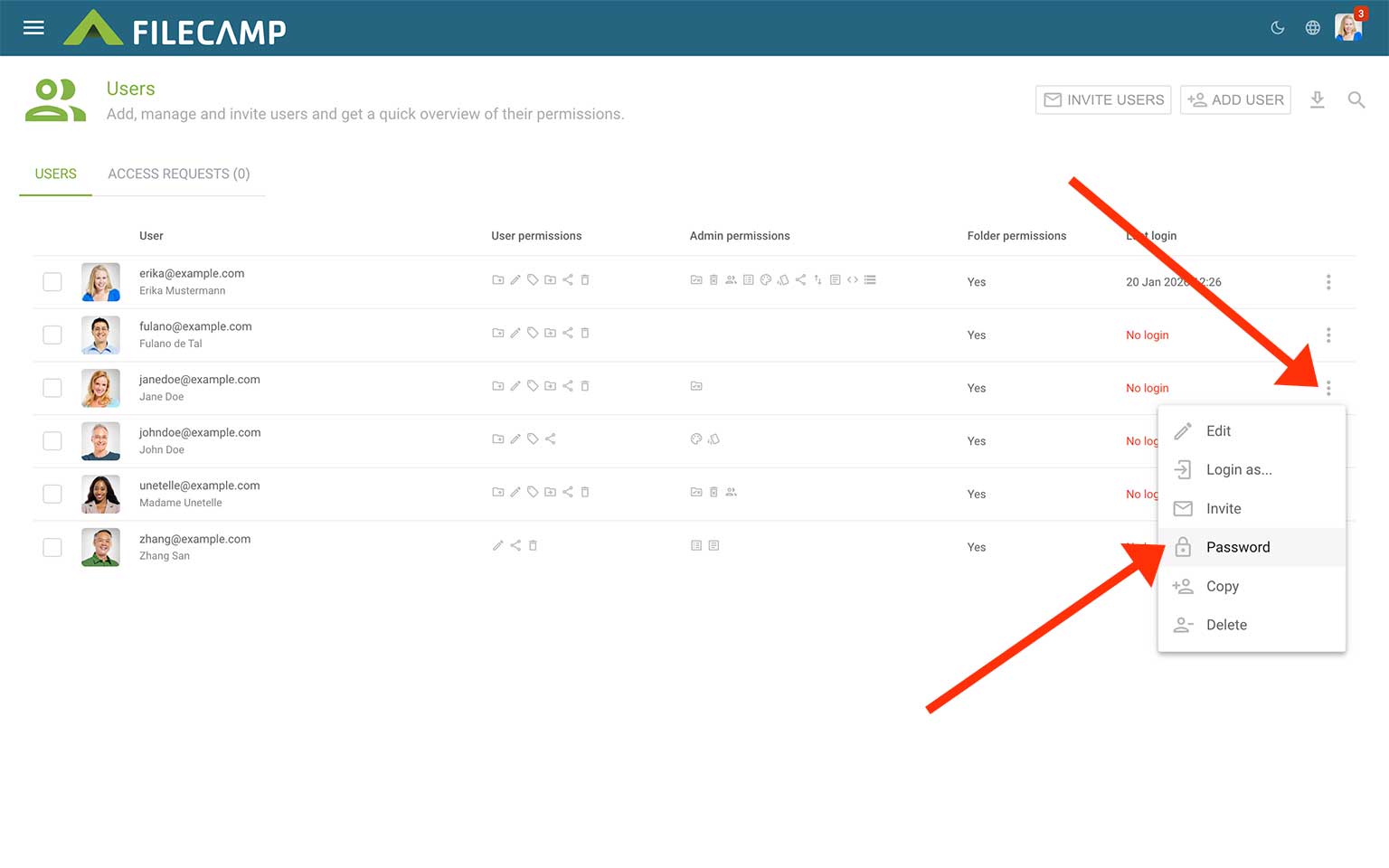Open the language globe icon
Viewport: 1389px width, 868px height.
click(1313, 28)
